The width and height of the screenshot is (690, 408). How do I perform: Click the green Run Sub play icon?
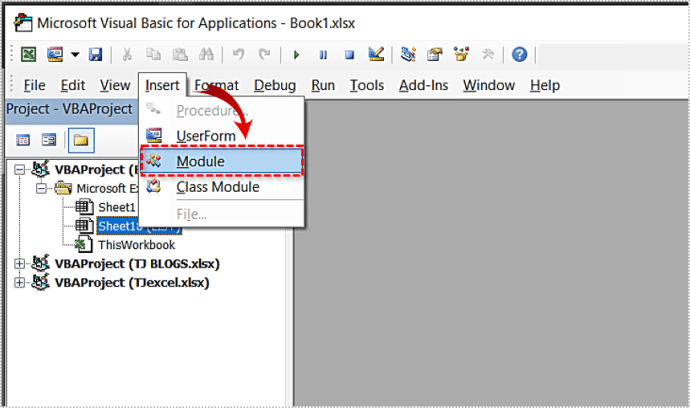point(296,55)
